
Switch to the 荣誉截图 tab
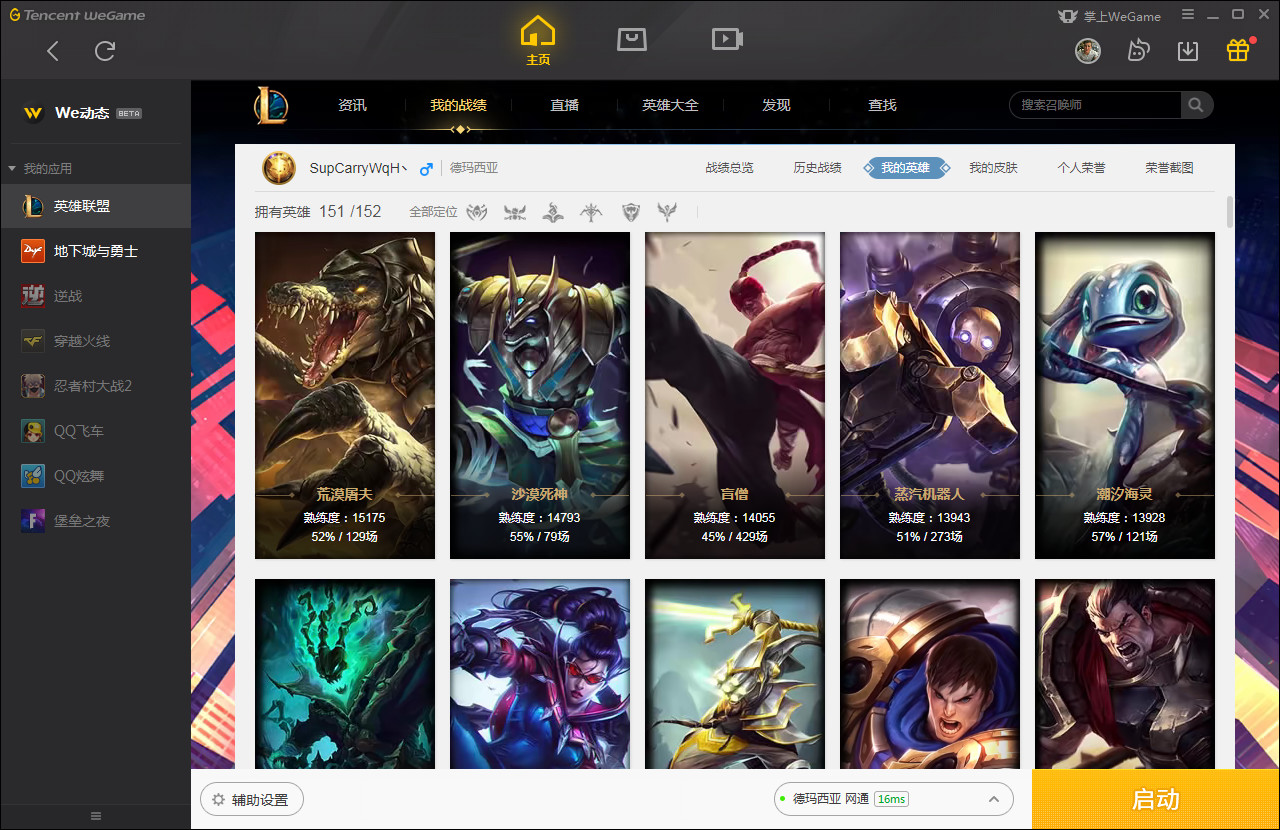(x=1169, y=168)
